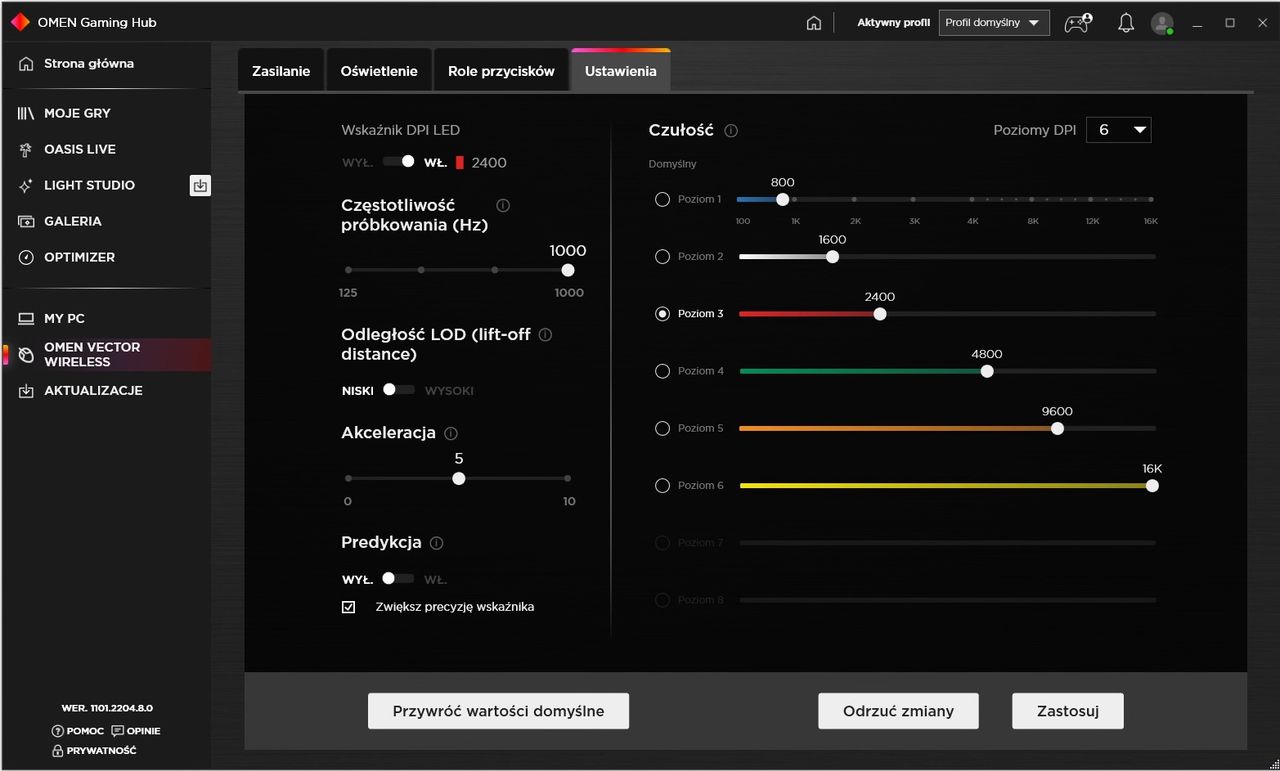Toggle the LOD Niski/Wysoki switch
Viewport: 1280px width, 771px height.
point(398,390)
